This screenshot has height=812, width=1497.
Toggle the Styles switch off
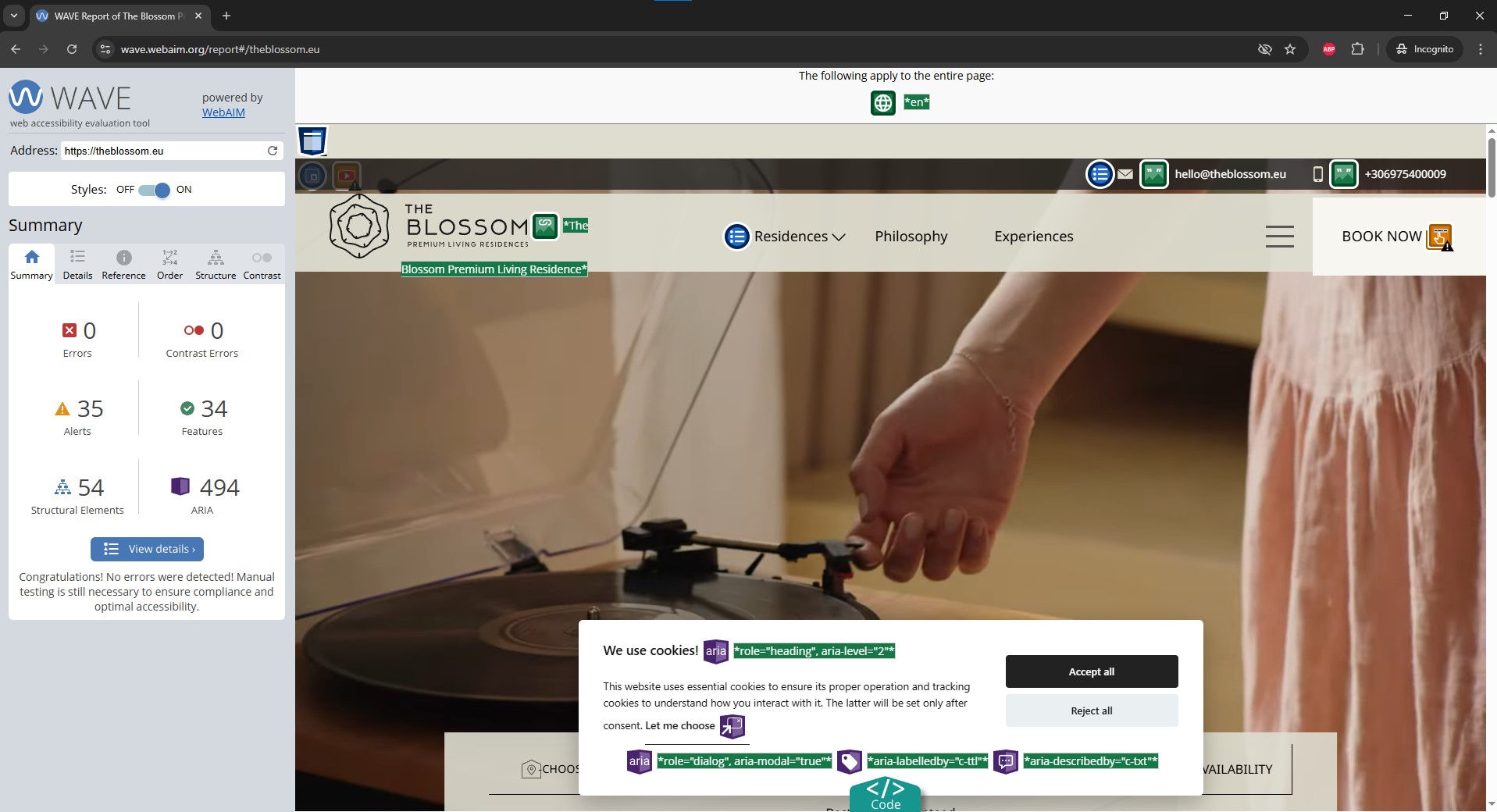click(155, 190)
